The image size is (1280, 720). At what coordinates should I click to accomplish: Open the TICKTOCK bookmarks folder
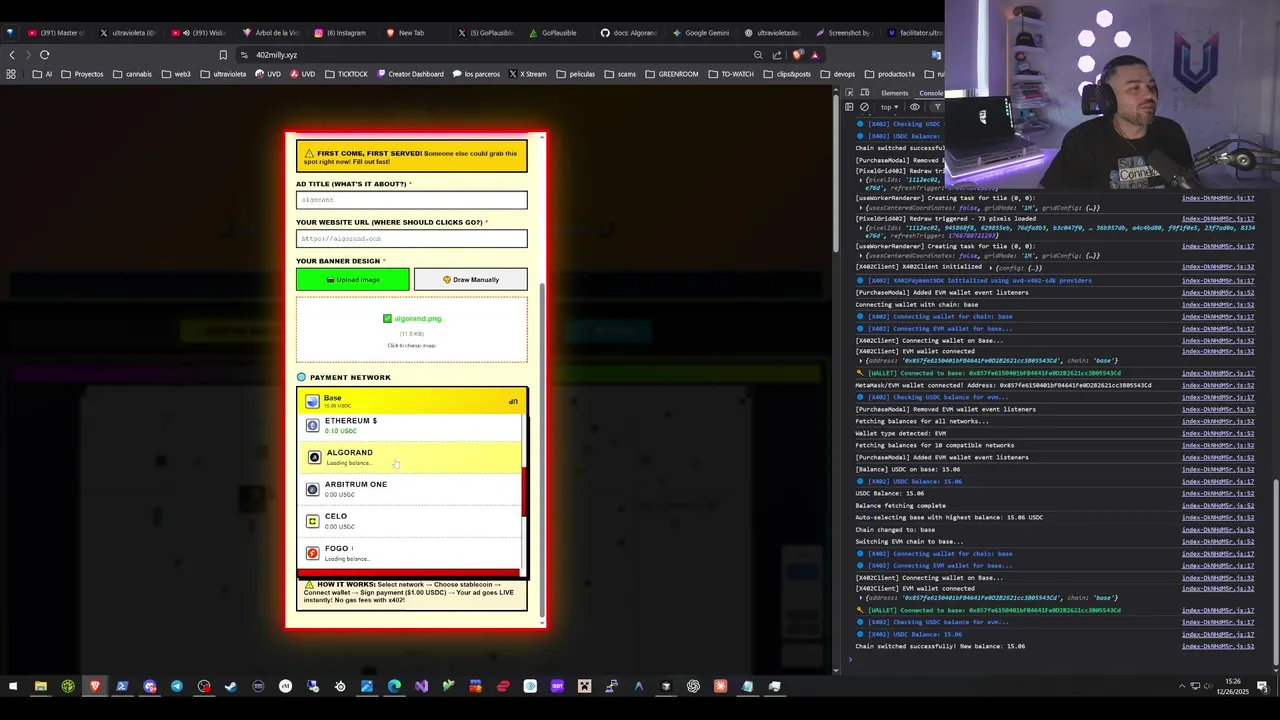click(346, 74)
